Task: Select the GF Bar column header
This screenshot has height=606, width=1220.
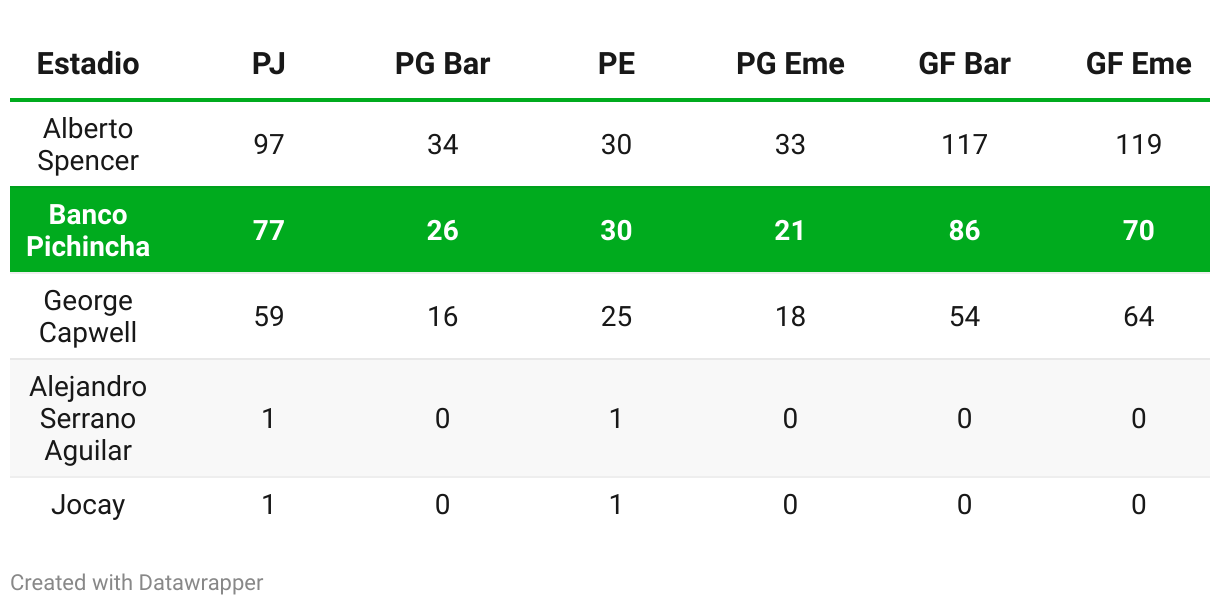Action: coord(964,64)
